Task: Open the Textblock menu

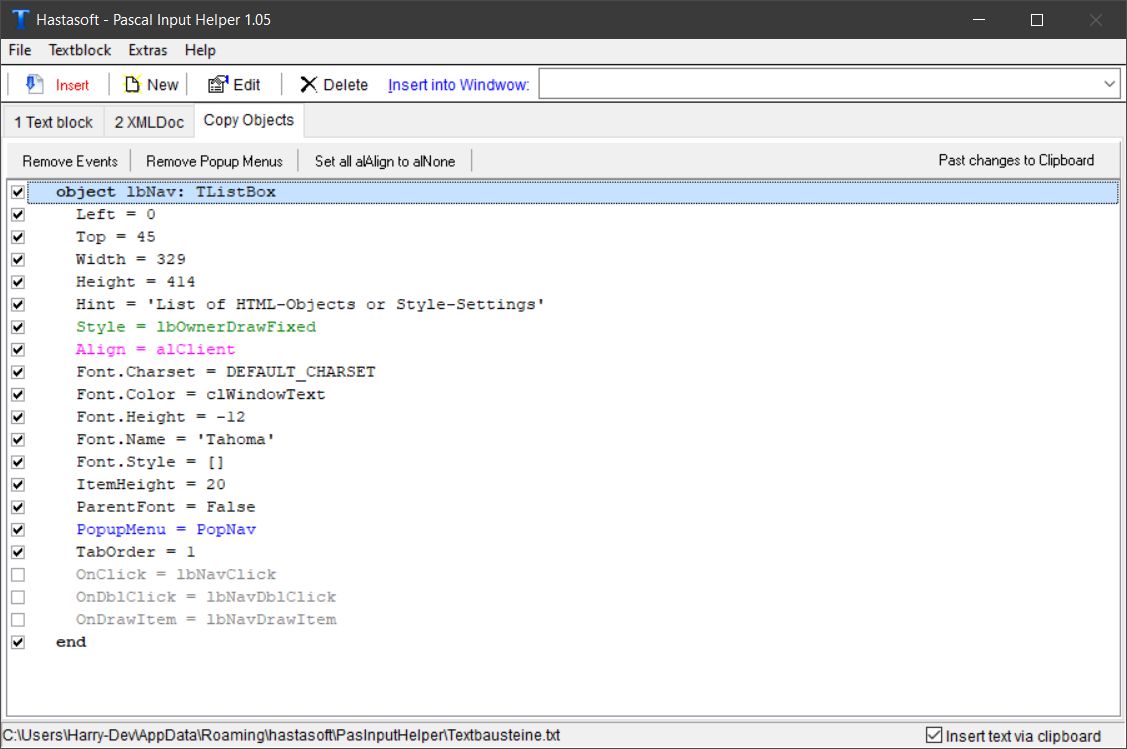Action: point(80,50)
